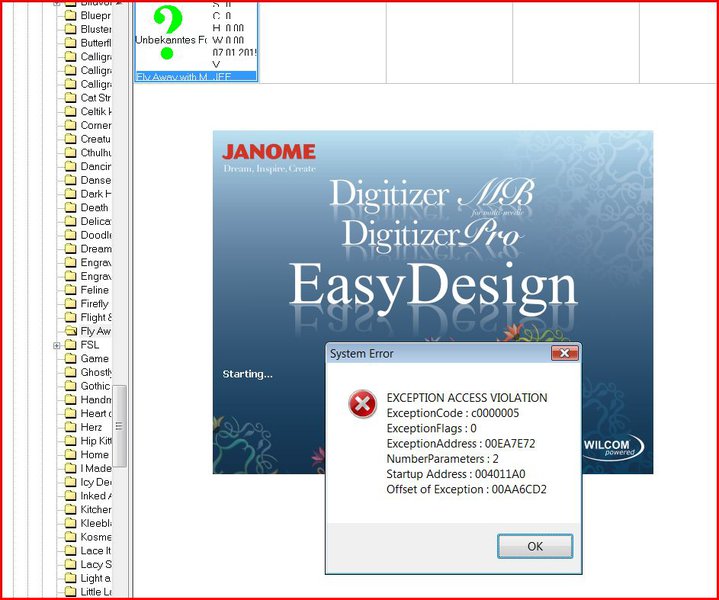Click the folder icon beside 'Death'

coord(71,207)
